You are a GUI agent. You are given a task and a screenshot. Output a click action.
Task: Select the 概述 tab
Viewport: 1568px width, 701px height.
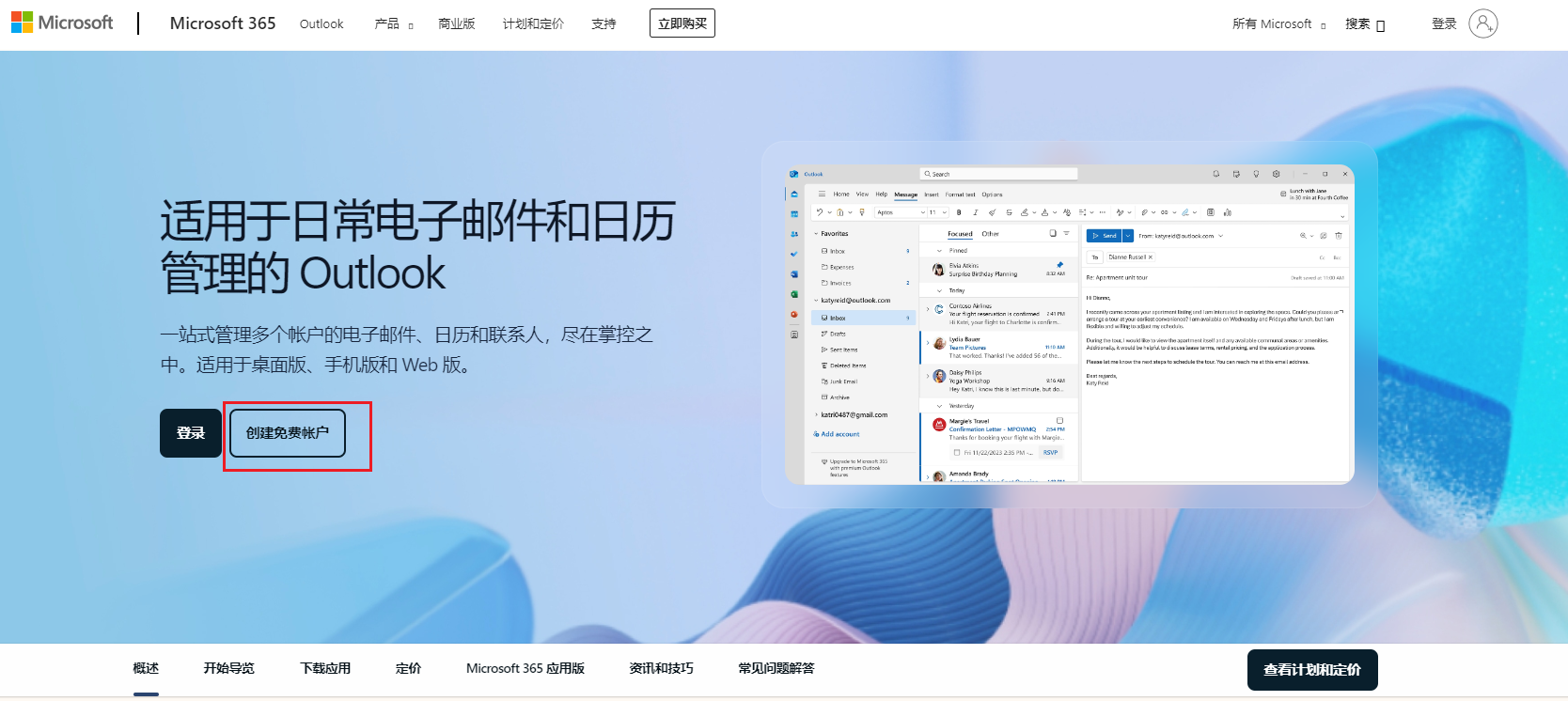coord(146,668)
